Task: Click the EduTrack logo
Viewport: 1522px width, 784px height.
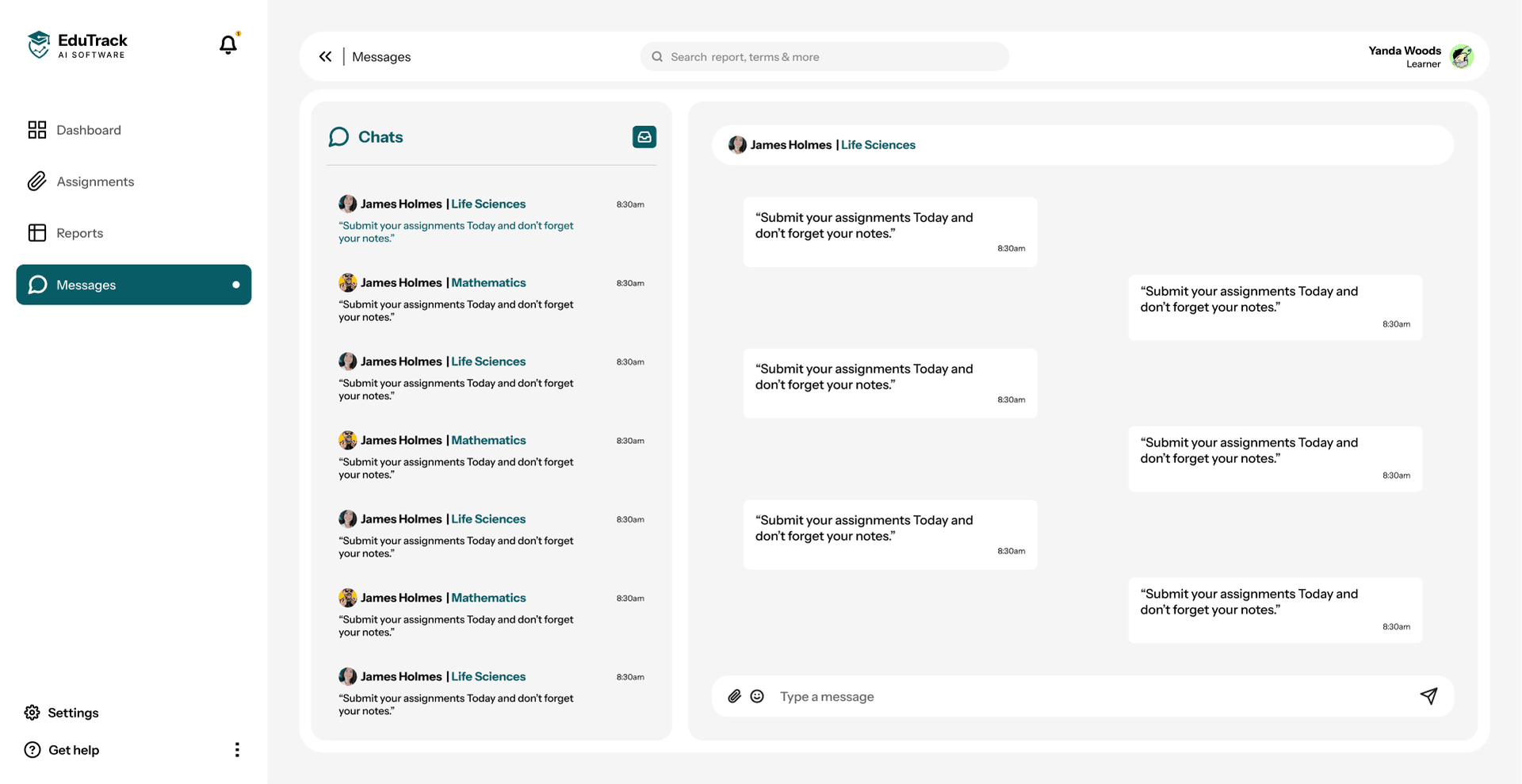Action: pos(77,45)
